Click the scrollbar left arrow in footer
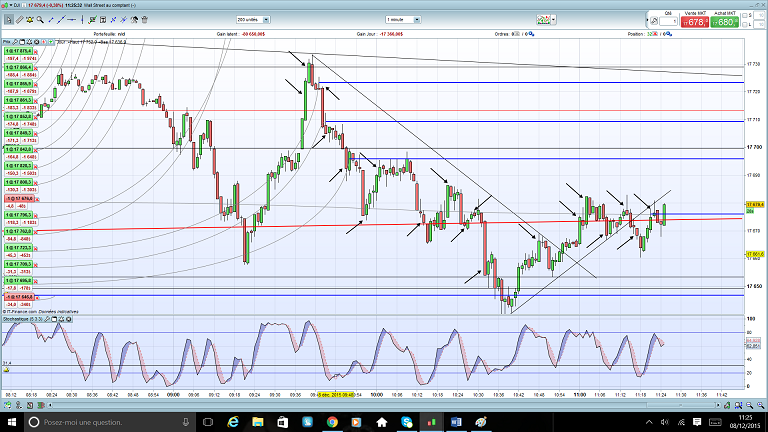The image size is (768, 432). tap(49, 405)
